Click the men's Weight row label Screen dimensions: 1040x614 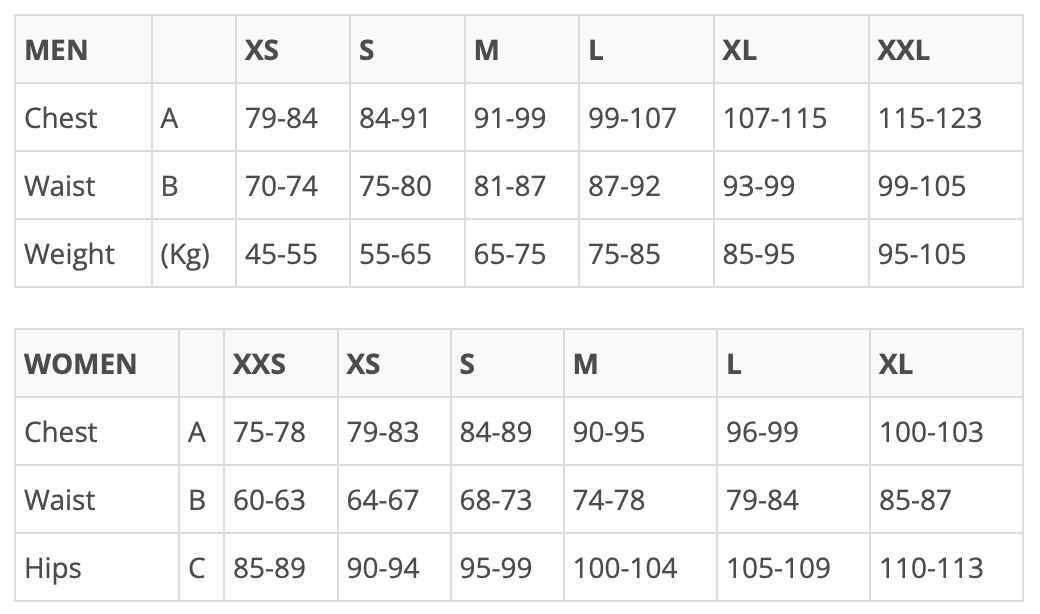click(x=70, y=254)
